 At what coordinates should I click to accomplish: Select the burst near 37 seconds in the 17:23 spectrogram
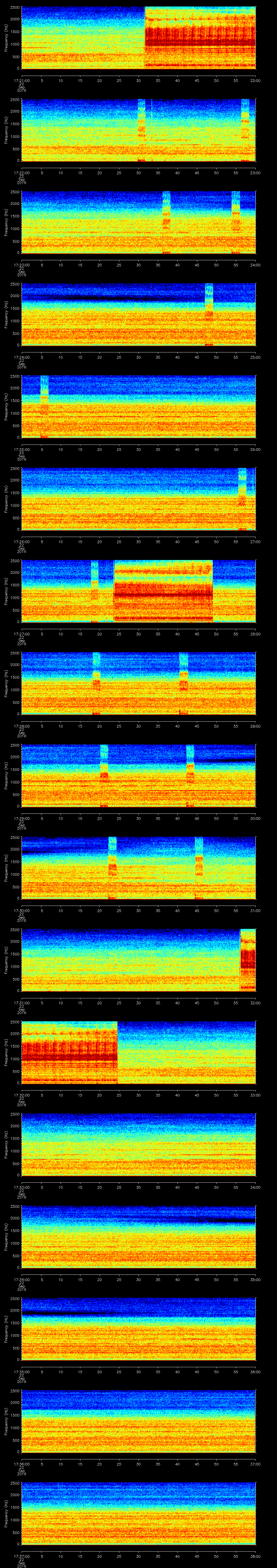point(166,222)
